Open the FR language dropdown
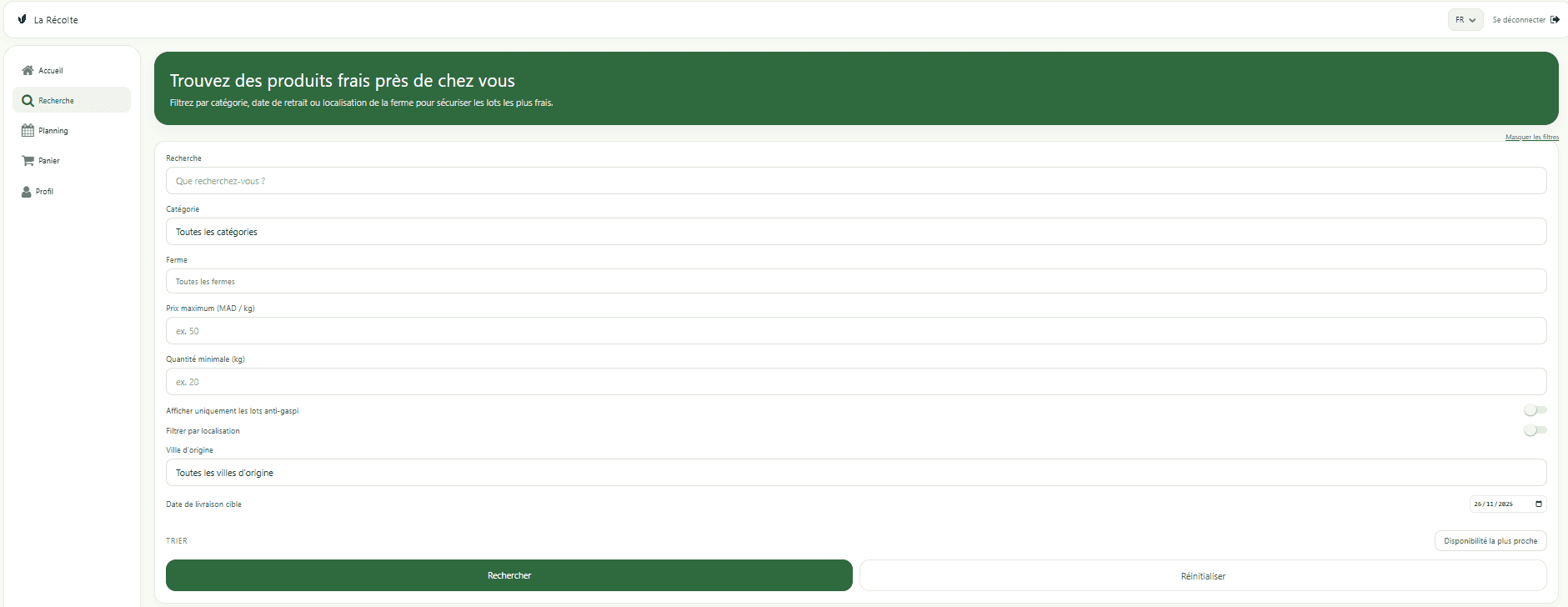Screen dimensions: 1568x607 point(1465,20)
